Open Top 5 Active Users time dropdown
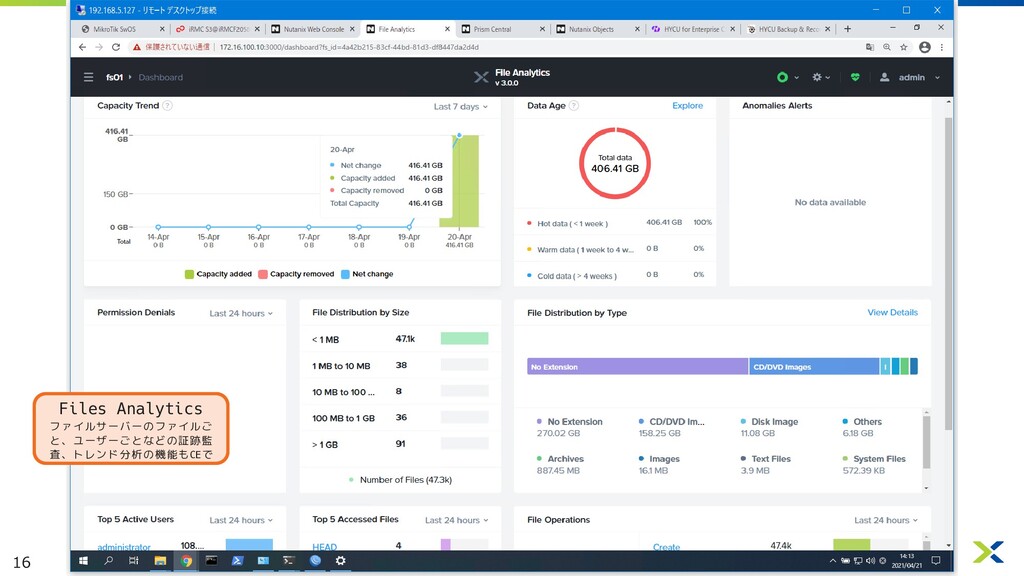 coord(241,520)
